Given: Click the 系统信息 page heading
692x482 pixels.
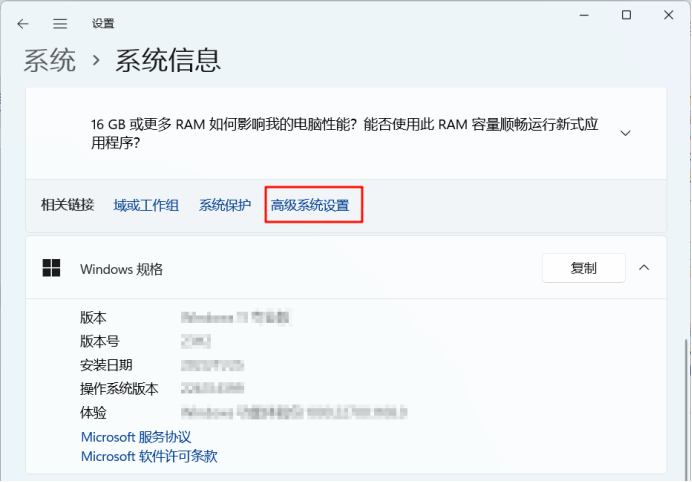Looking at the screenshot, I should click(168, 60).
